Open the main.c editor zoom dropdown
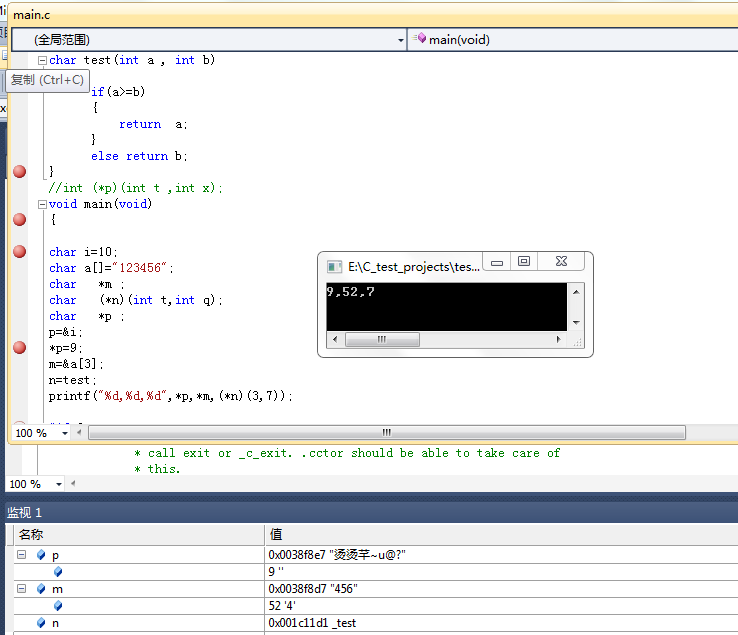The image size is (738, 635). (x=64, y=433)
